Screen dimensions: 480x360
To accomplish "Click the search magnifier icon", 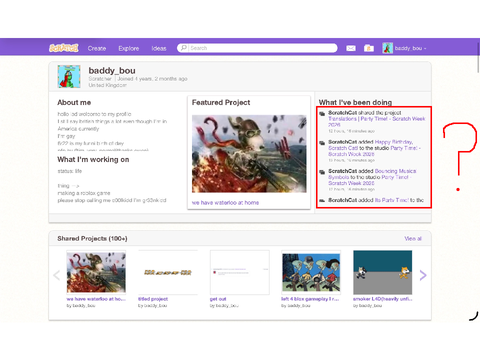I will coord(184,48).
